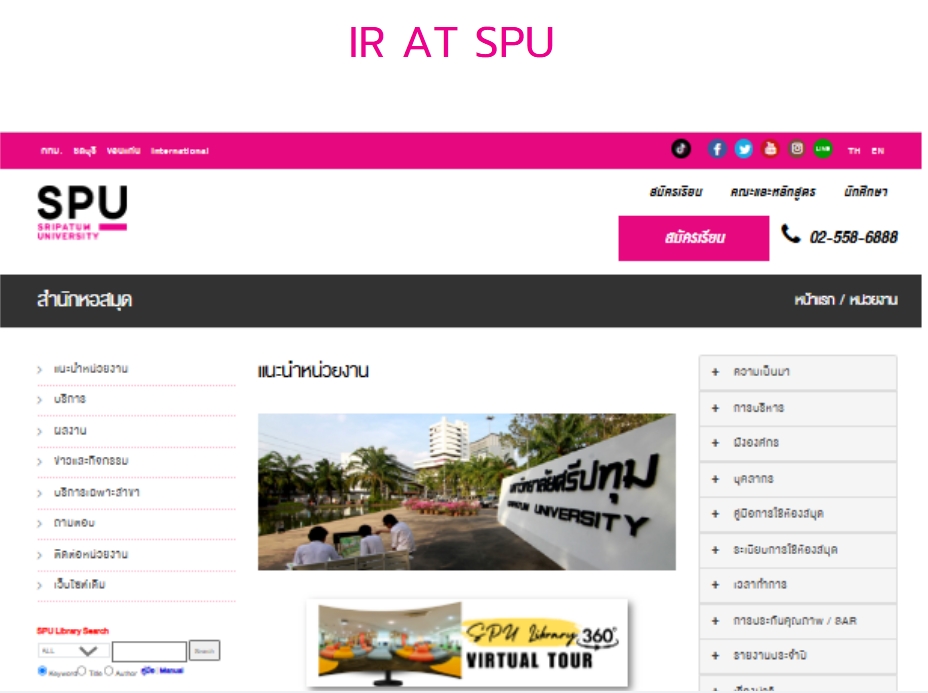Select the Title radio button
Image resolution: width=928 pixels, height=693 pixels.
coord(82,671)
